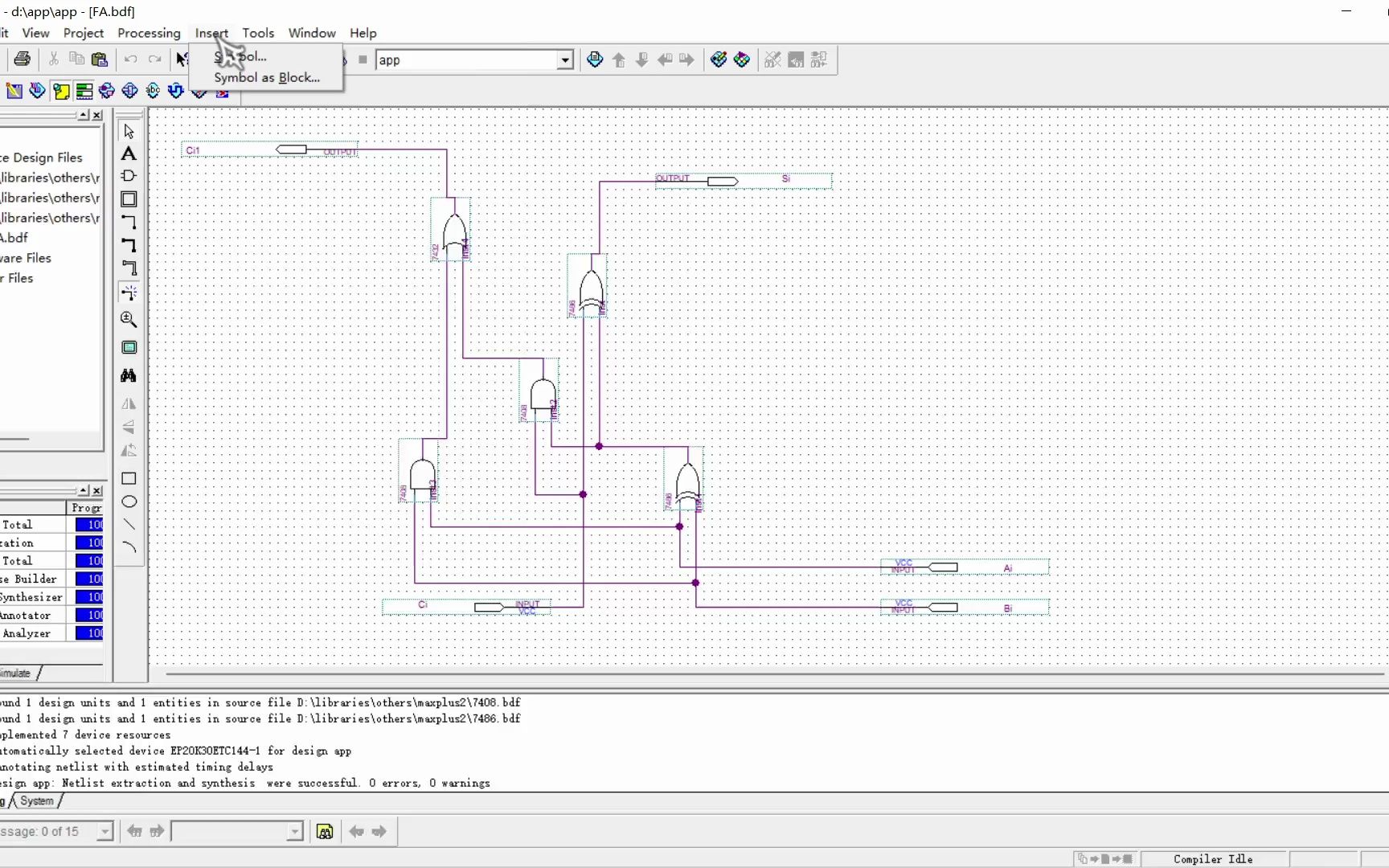Open the find binoculars tool
Image resolution: width=1389 pixels, height=868 pixels.
(x=129, y=375)
